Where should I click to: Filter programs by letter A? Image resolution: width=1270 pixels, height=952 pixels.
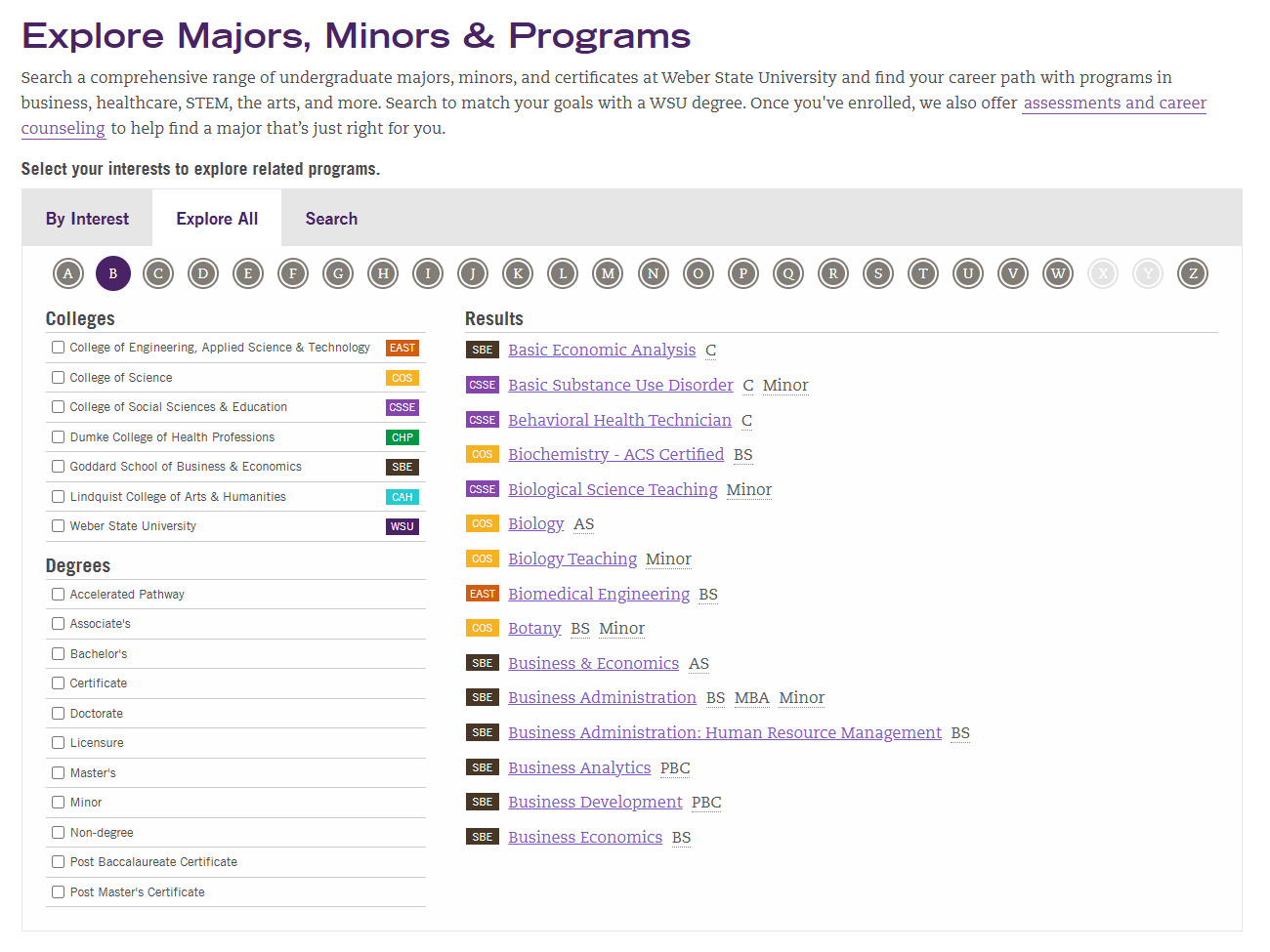pyautogui.click(x=68, y=273)
